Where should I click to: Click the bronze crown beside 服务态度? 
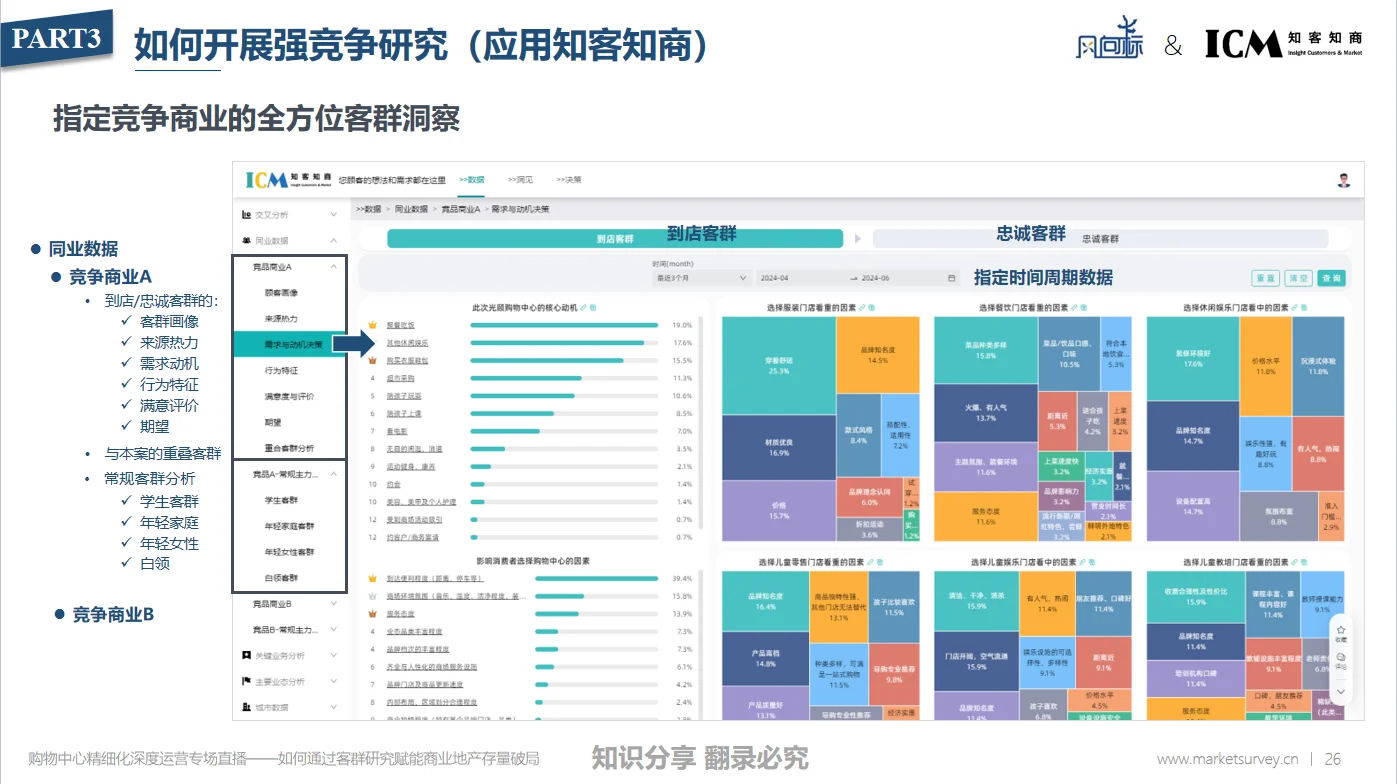tap(371, 614)
